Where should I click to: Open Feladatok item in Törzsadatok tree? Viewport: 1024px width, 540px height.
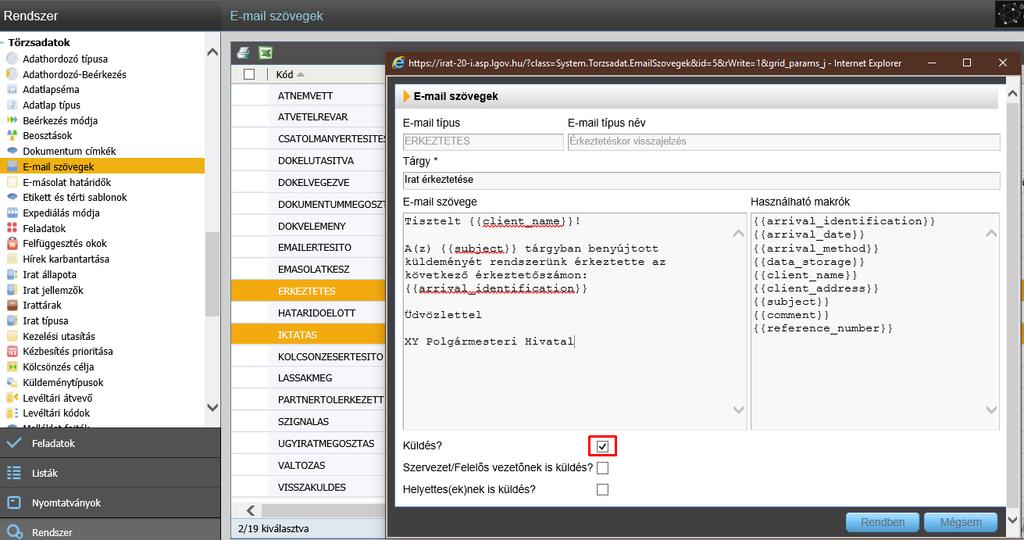click(44, 229)
